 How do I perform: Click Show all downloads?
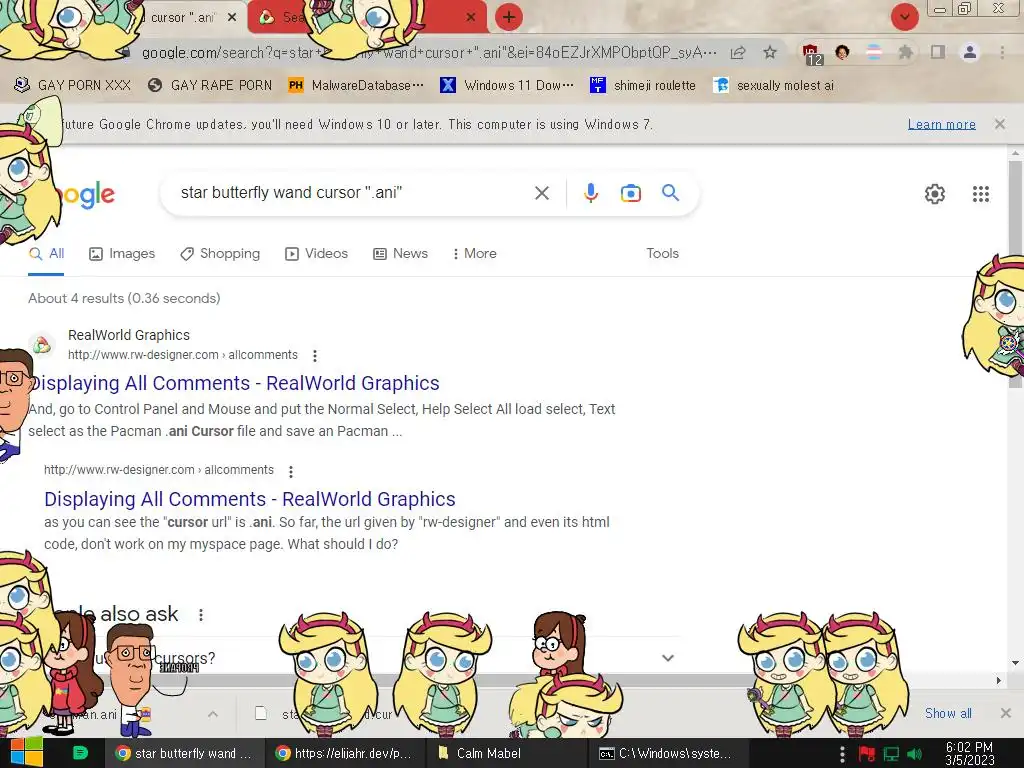[948, 713]
